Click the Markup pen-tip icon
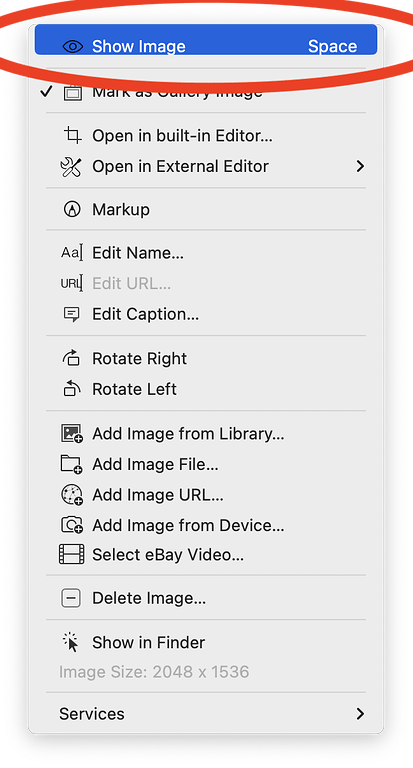This screenshot has height=768, width=413. pos(72,210)
